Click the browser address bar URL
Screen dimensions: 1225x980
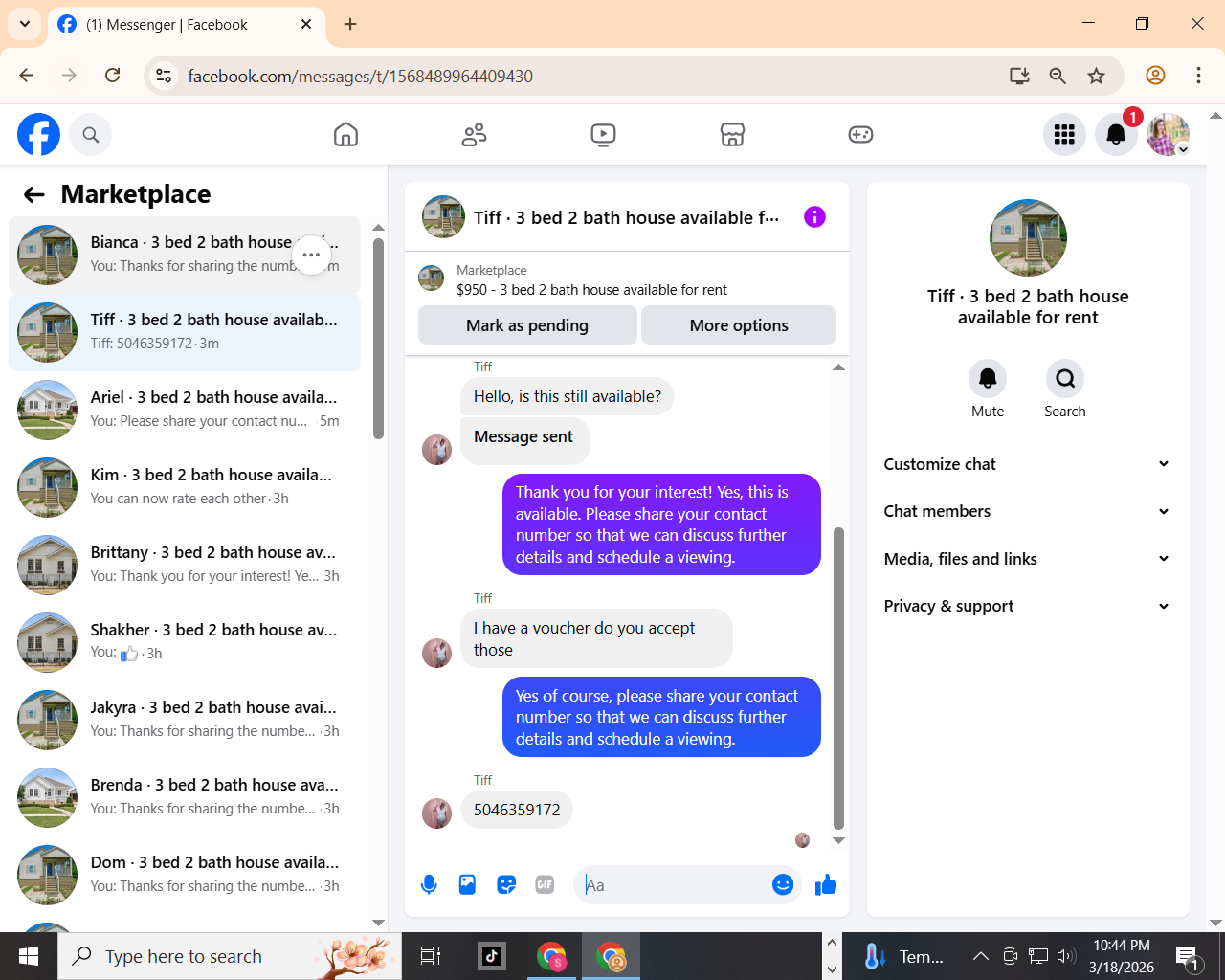click(x=360, y=76)
